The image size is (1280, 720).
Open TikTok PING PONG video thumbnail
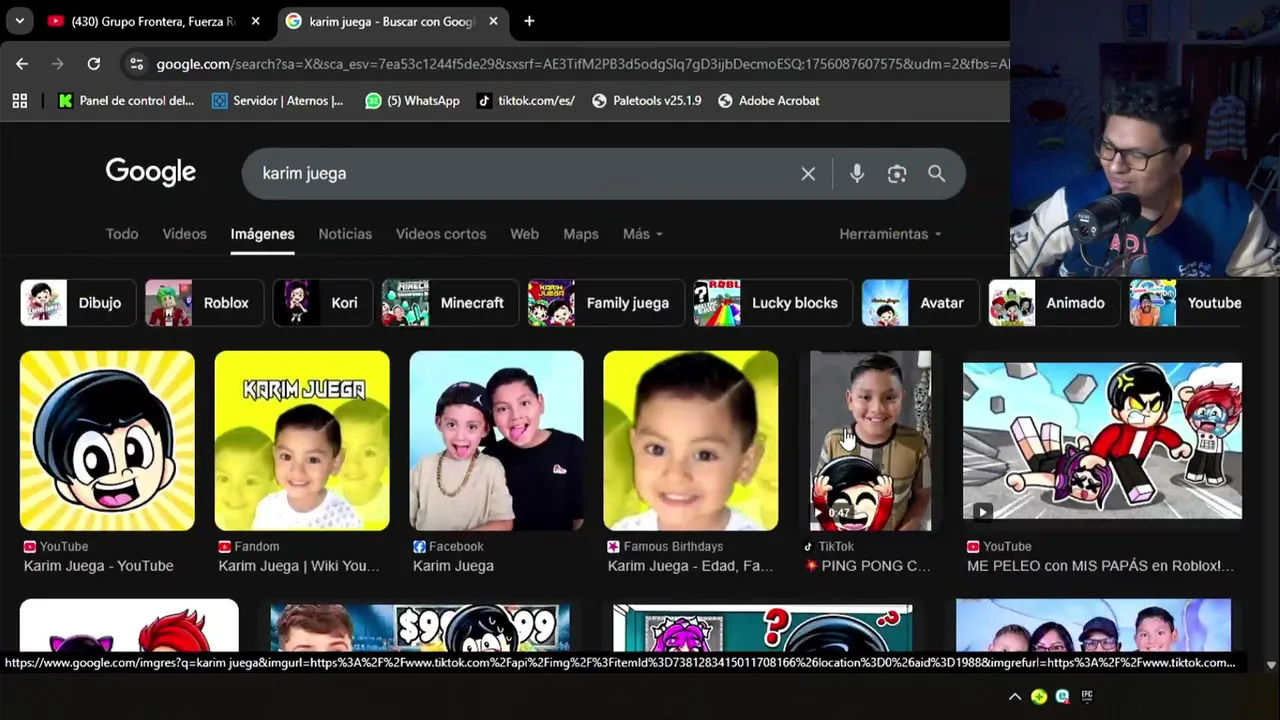(x=870, y=440)
